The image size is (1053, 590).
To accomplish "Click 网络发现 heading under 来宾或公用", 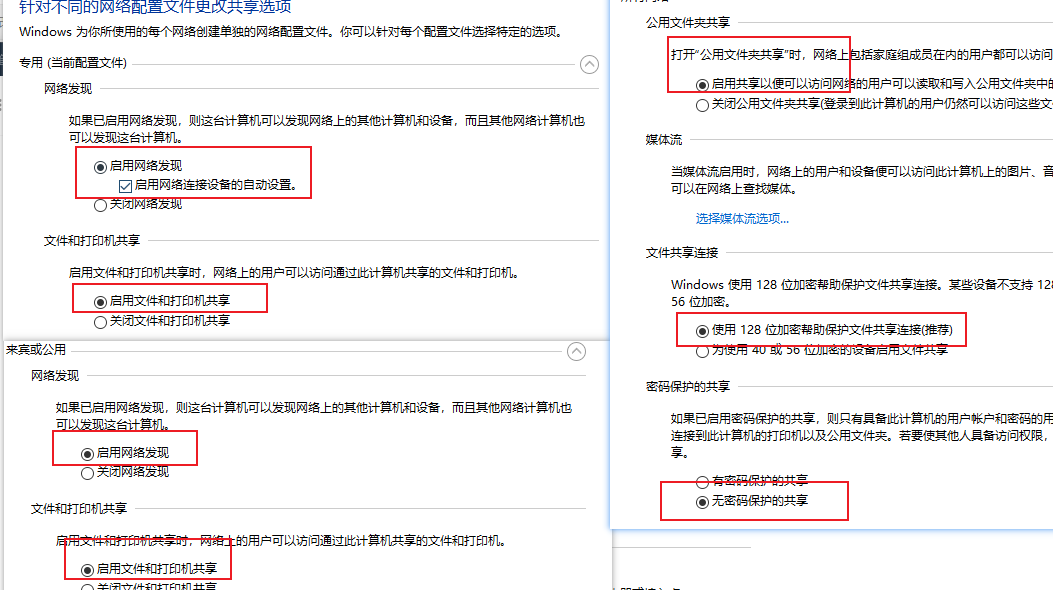I will pos(55,376).
